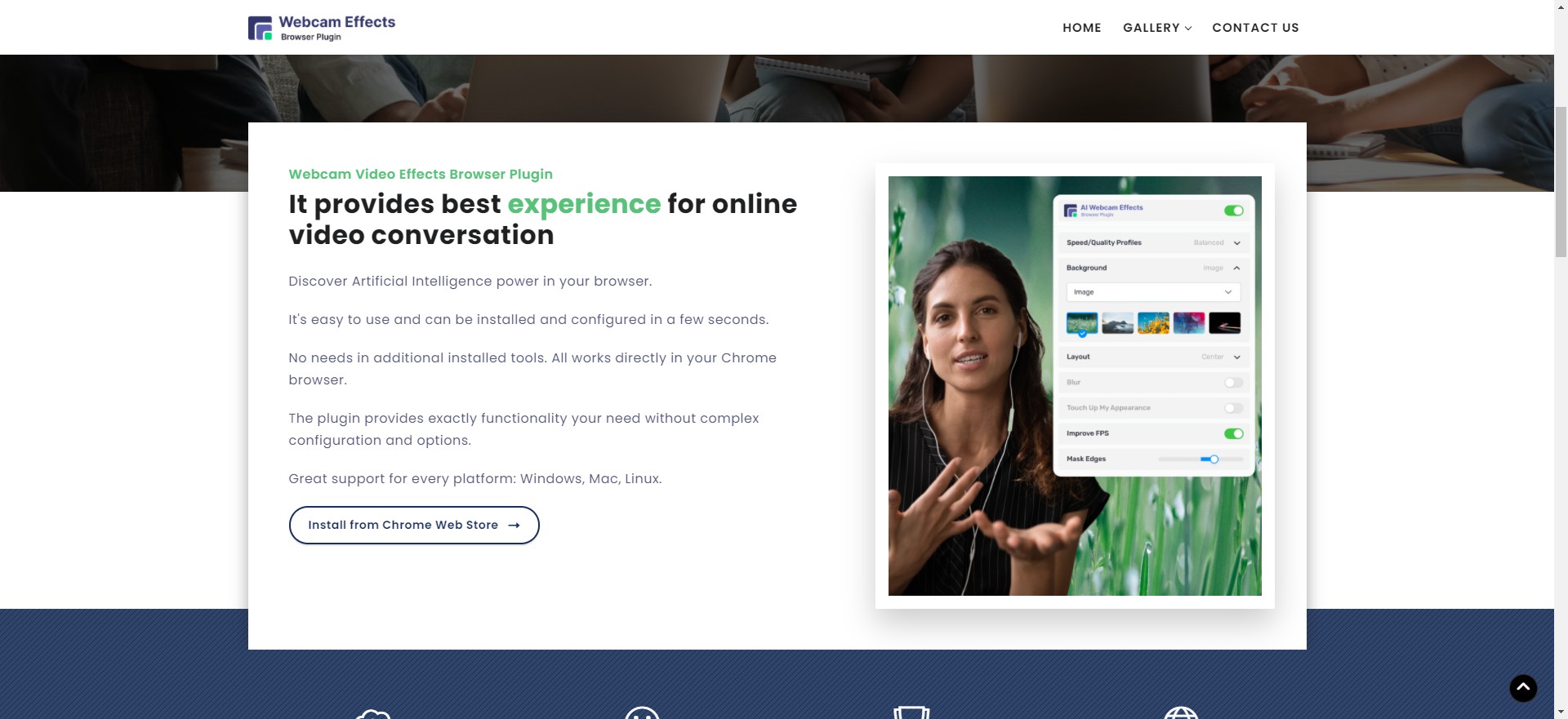This screenshot has width=1568, height=719.
Task: Click the AI Webcam Effects panel logo
Action: pyautogui.click(x=1070, y=211)
